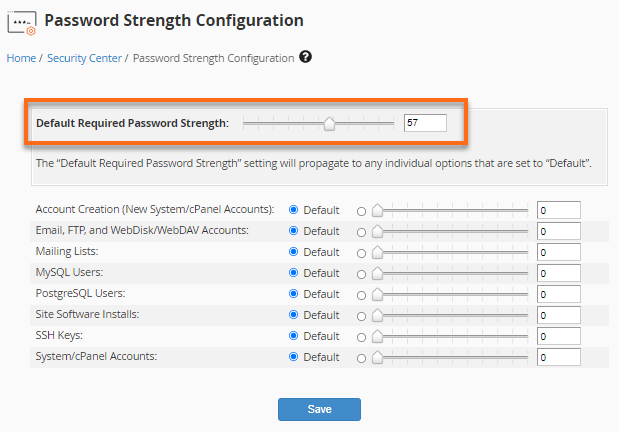Focus the SSH Keys strength value field

(558, 336)
